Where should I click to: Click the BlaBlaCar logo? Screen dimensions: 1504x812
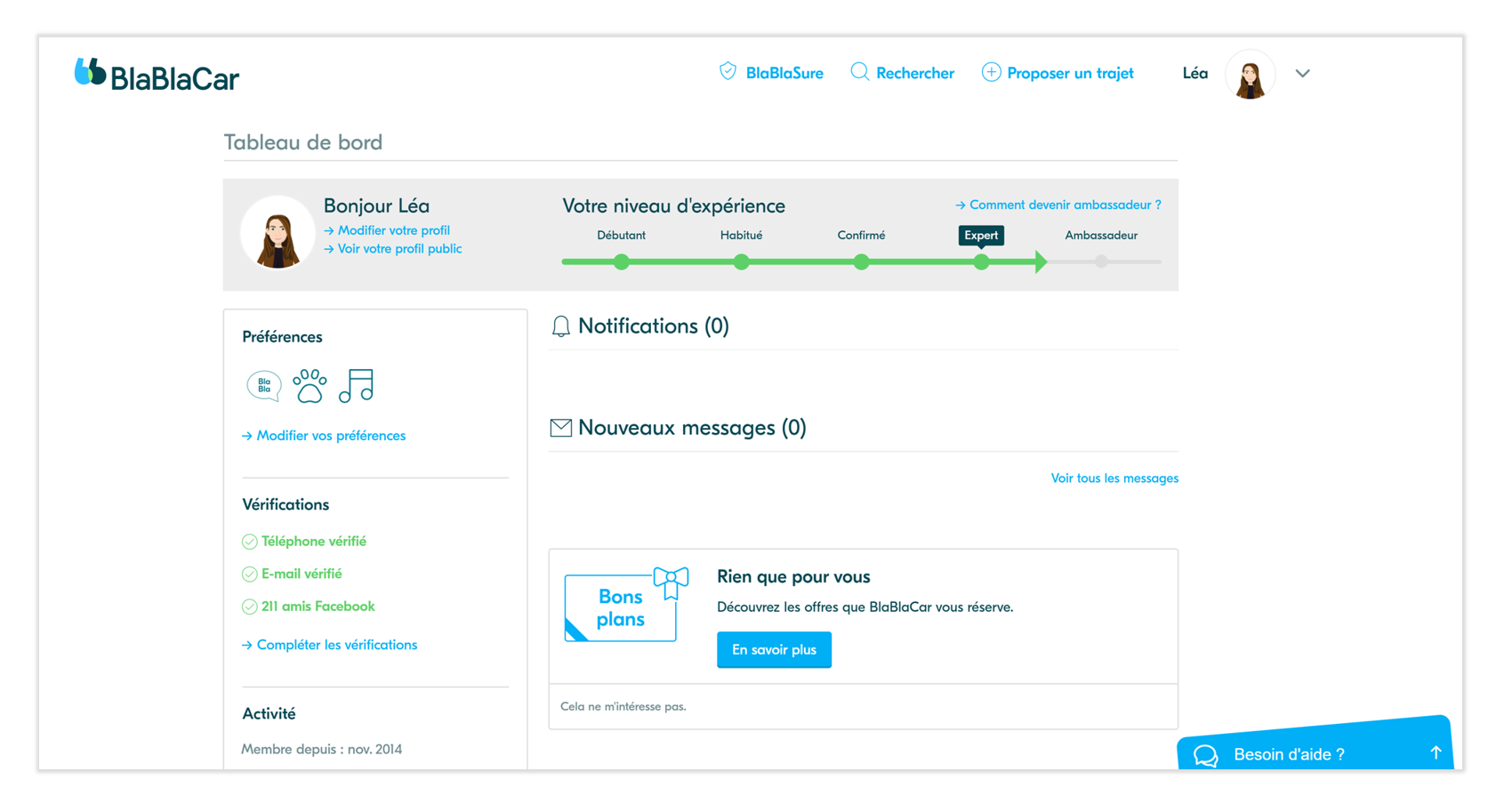coord(157,75)
